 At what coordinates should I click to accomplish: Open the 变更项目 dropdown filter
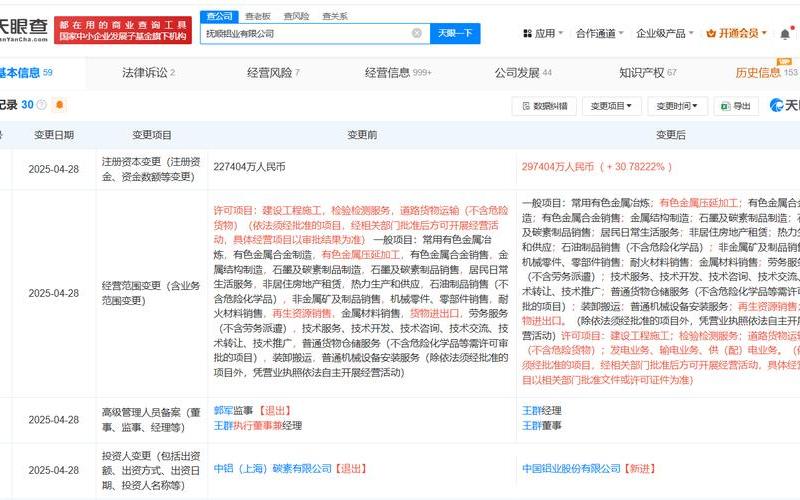coord(611,106)
